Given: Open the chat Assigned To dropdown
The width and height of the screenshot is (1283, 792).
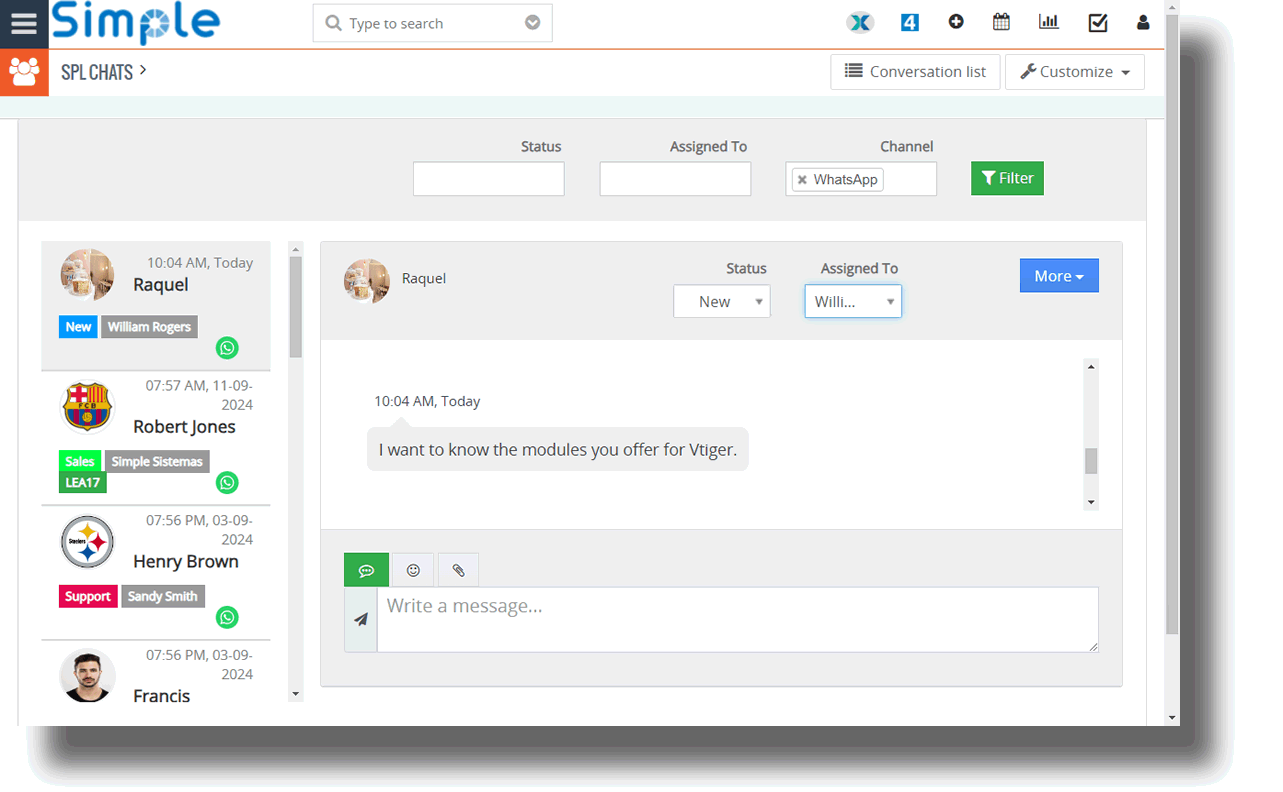Looking at the screenshot, I should (x=853, y=301).
